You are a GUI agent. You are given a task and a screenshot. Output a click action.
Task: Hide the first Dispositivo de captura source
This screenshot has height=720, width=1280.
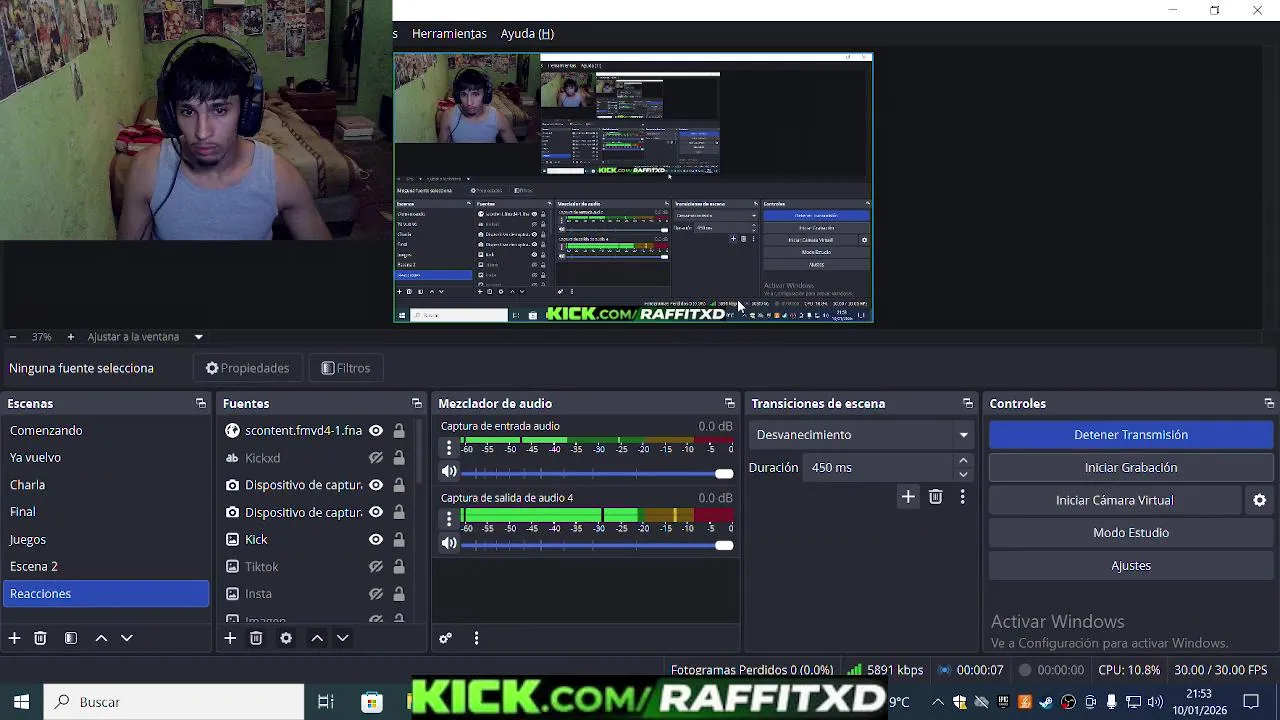coord(376,485)
